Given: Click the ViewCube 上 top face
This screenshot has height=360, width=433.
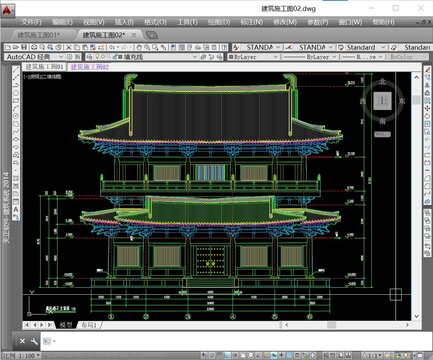Looking at the screenshot, I should click(x=382, y=101).
